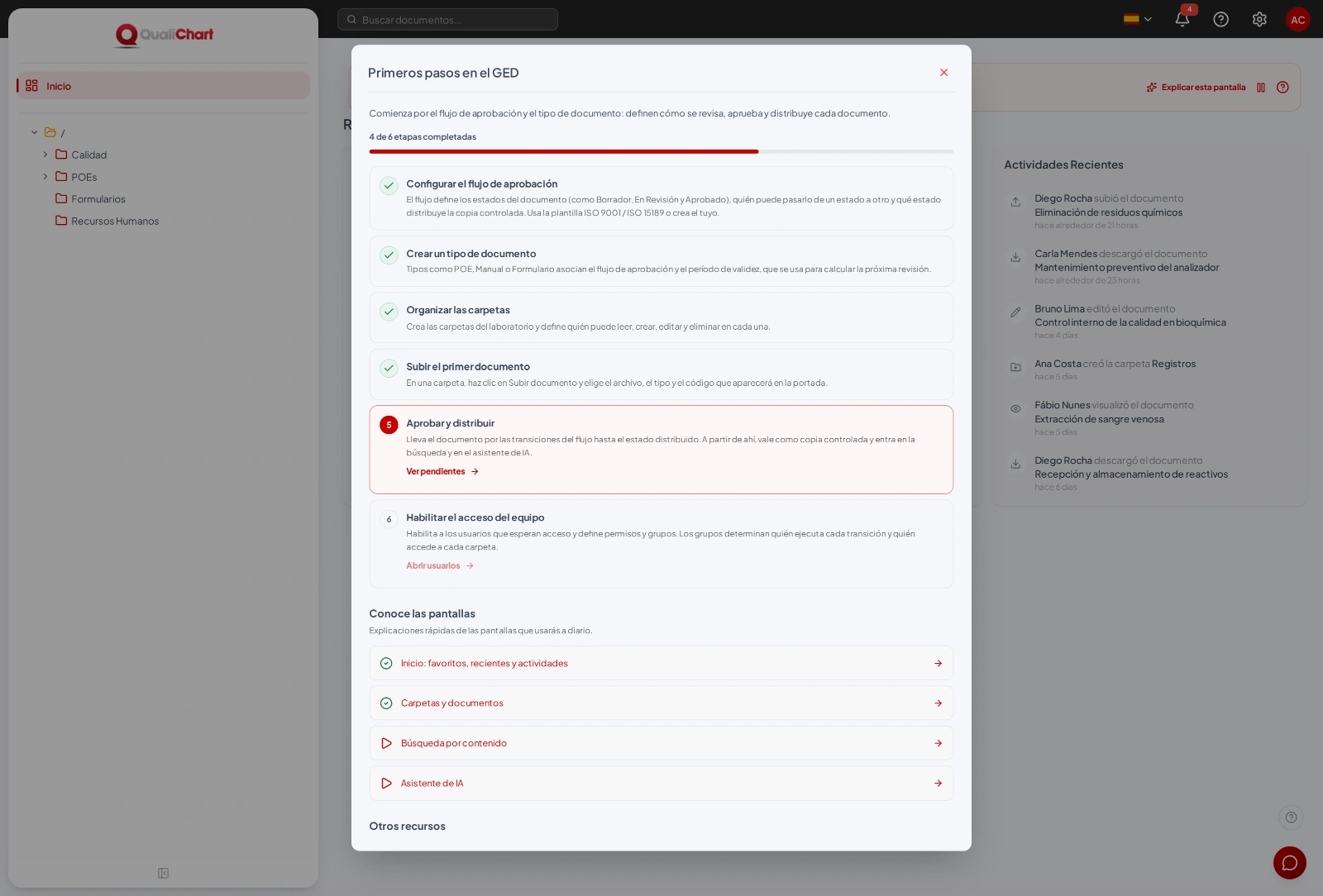Collapse the sidebar panel icon
The height and width of the screenshot is (896, 1323).
[x=164, y=873]
